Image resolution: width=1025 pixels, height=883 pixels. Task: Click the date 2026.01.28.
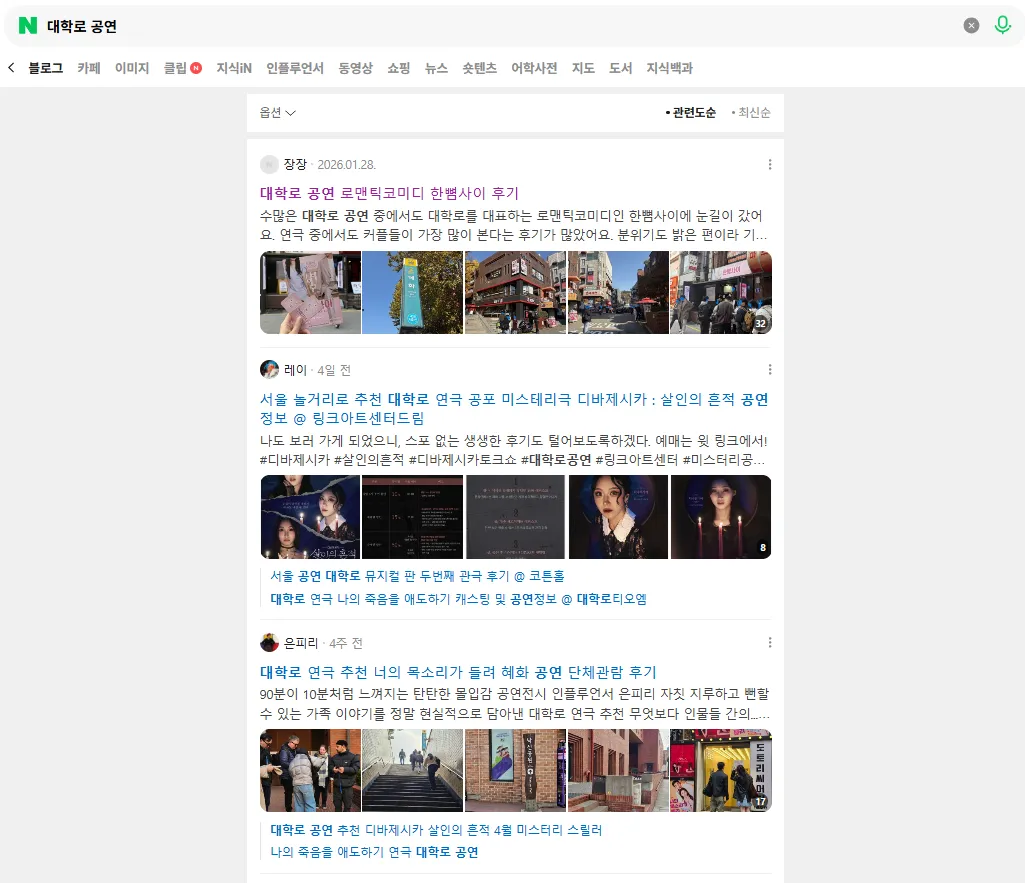coord(346,165)
